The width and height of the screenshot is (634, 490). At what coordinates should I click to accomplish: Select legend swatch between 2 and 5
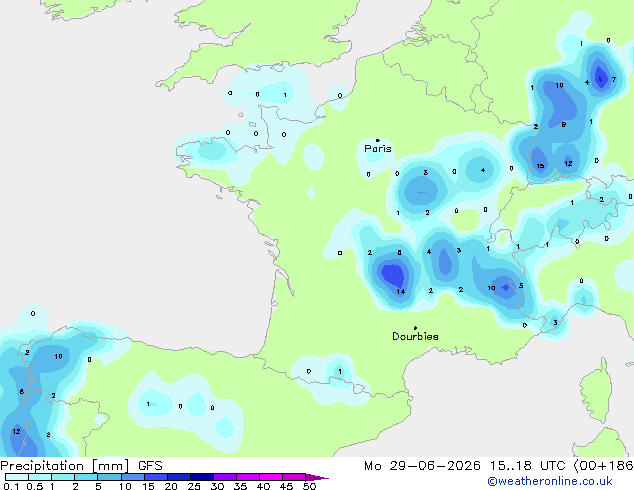[86, 477]
